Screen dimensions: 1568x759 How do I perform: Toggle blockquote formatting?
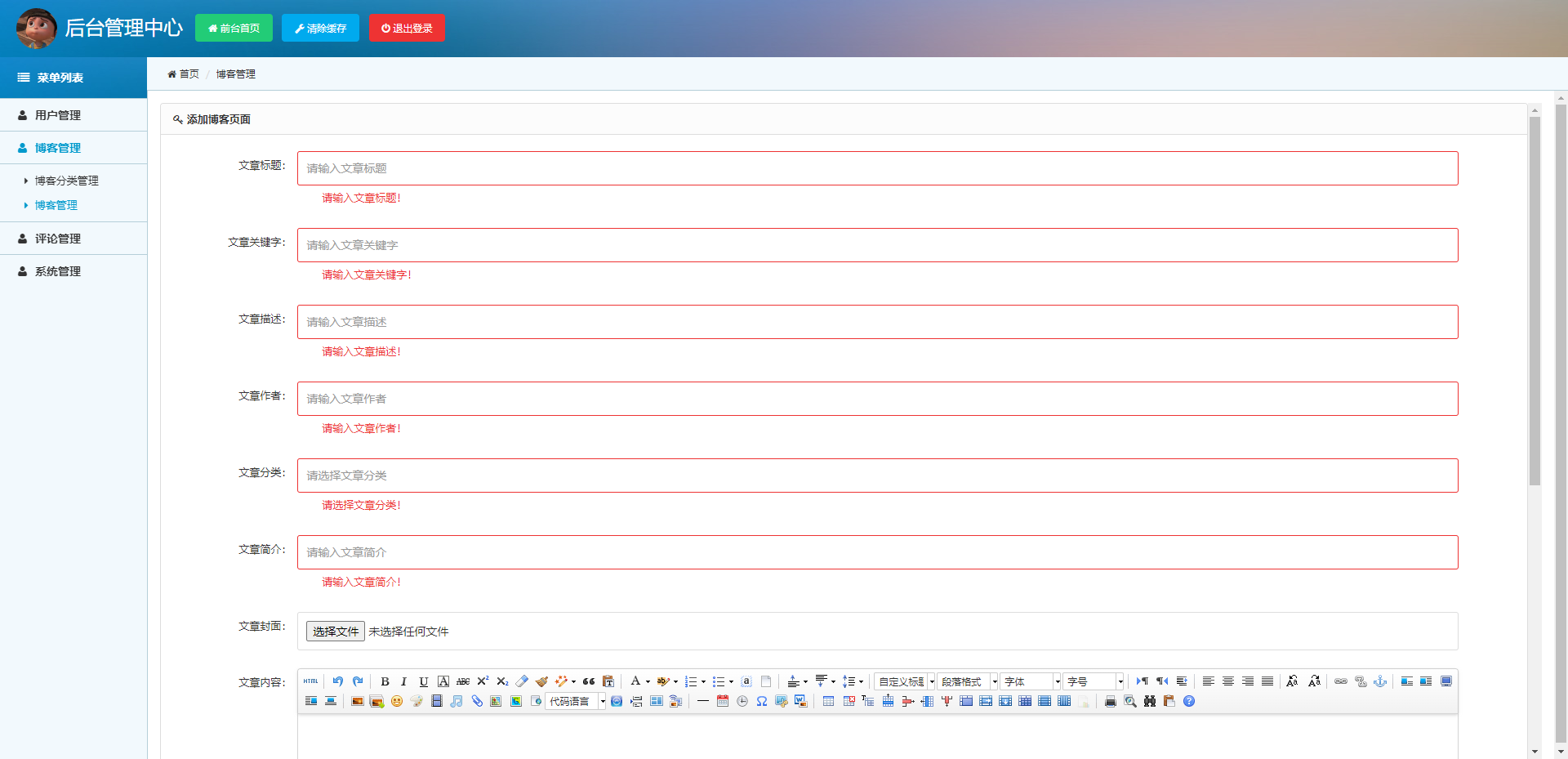pos(589,681)
